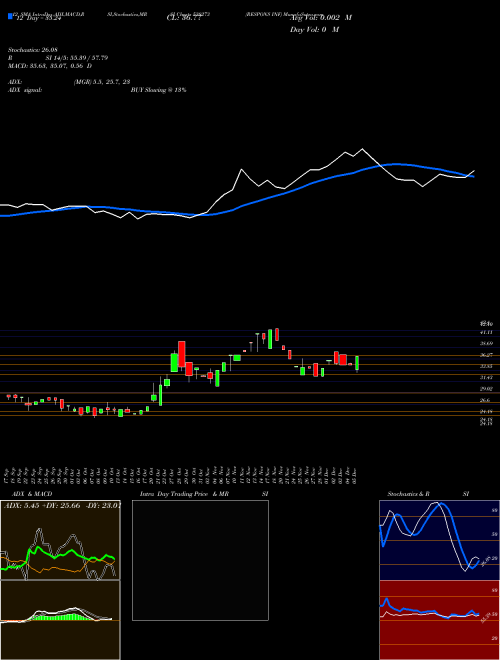Click the blue 12 Day SMA legend square
The height and width of the screenshot is (660, 500).
tap(10, 16)
